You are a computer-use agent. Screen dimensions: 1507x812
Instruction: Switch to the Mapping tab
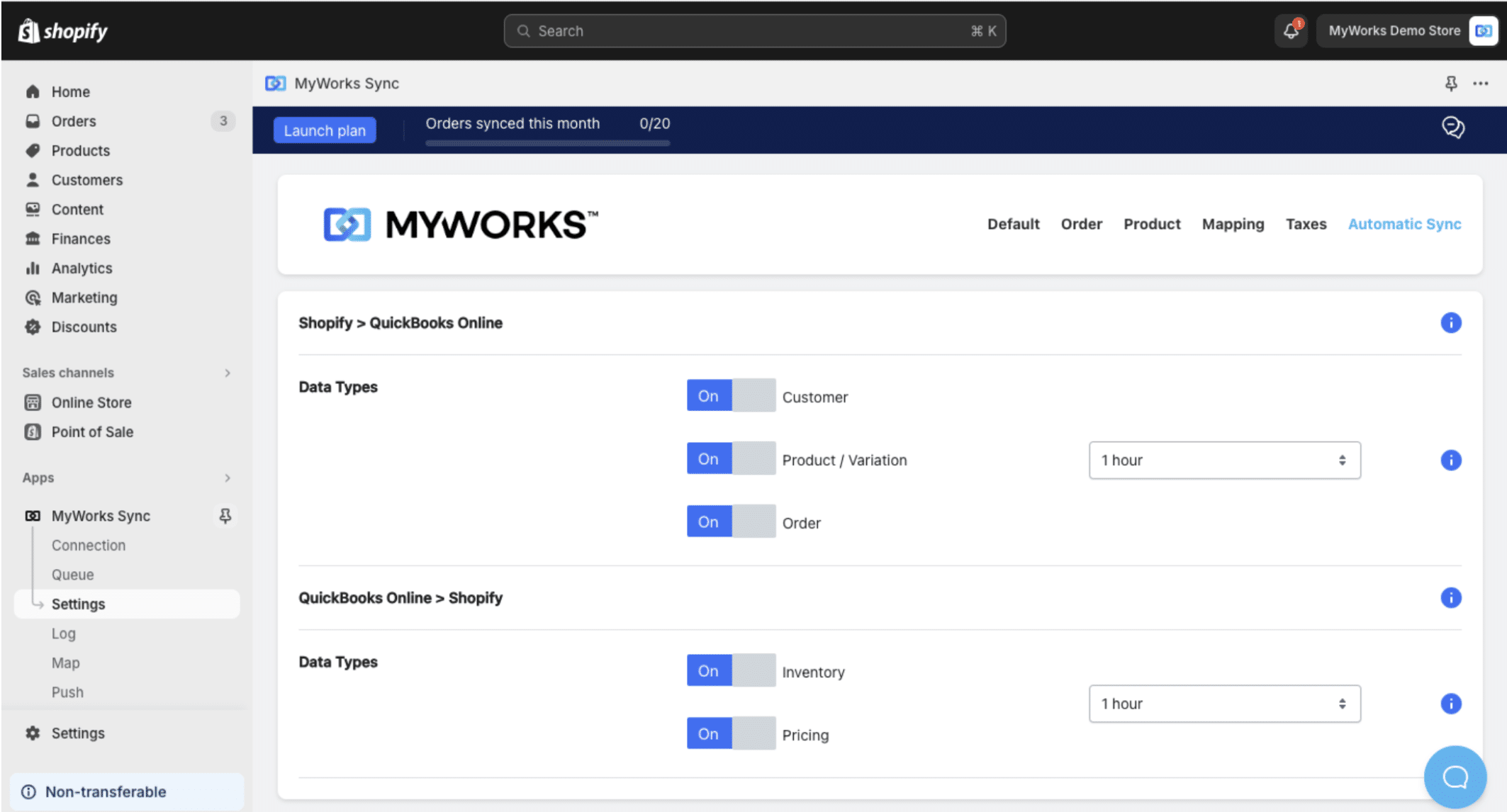[1233, 224]
